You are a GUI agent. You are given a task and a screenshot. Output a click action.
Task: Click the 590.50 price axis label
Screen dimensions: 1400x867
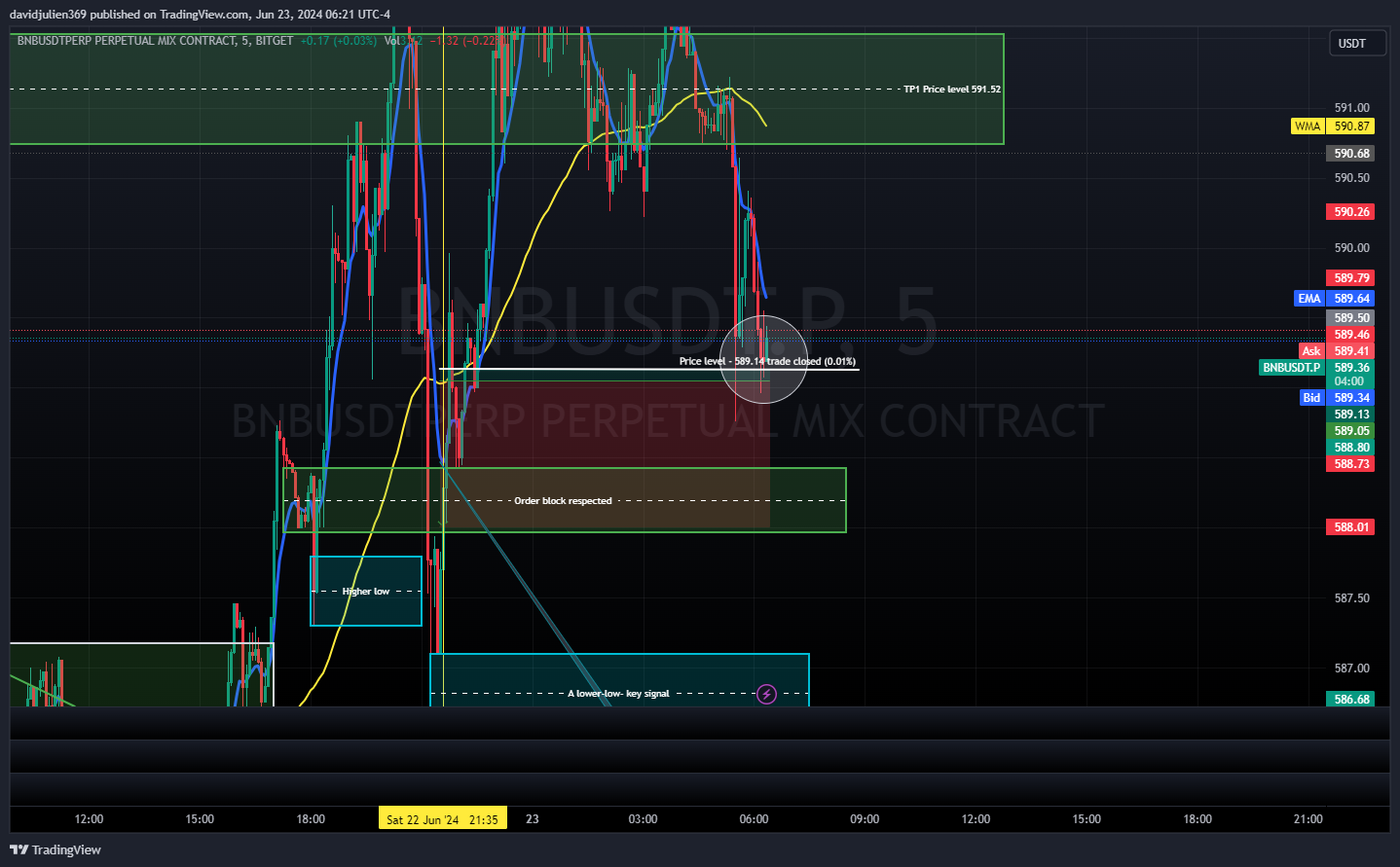point(1351,178)
